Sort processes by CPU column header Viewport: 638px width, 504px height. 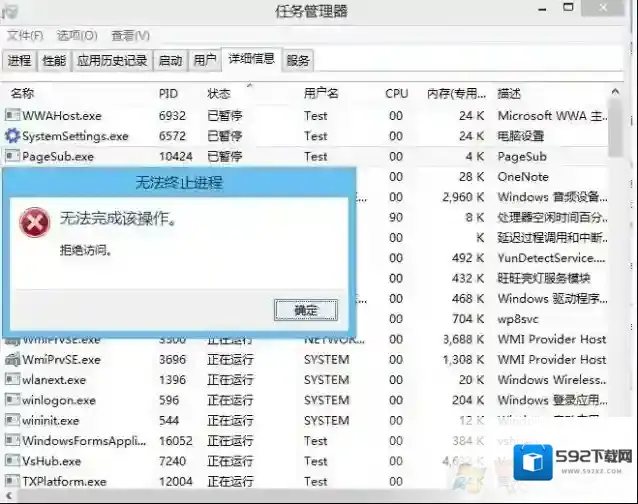397,93
